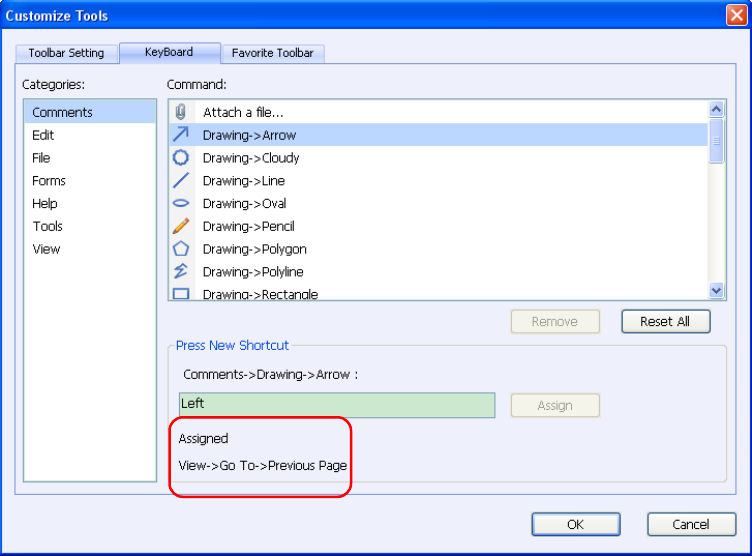Click the shortcut input field showing Left
Image resolution: width=752 pixels, height=556 pixels.
pos(337,405)
